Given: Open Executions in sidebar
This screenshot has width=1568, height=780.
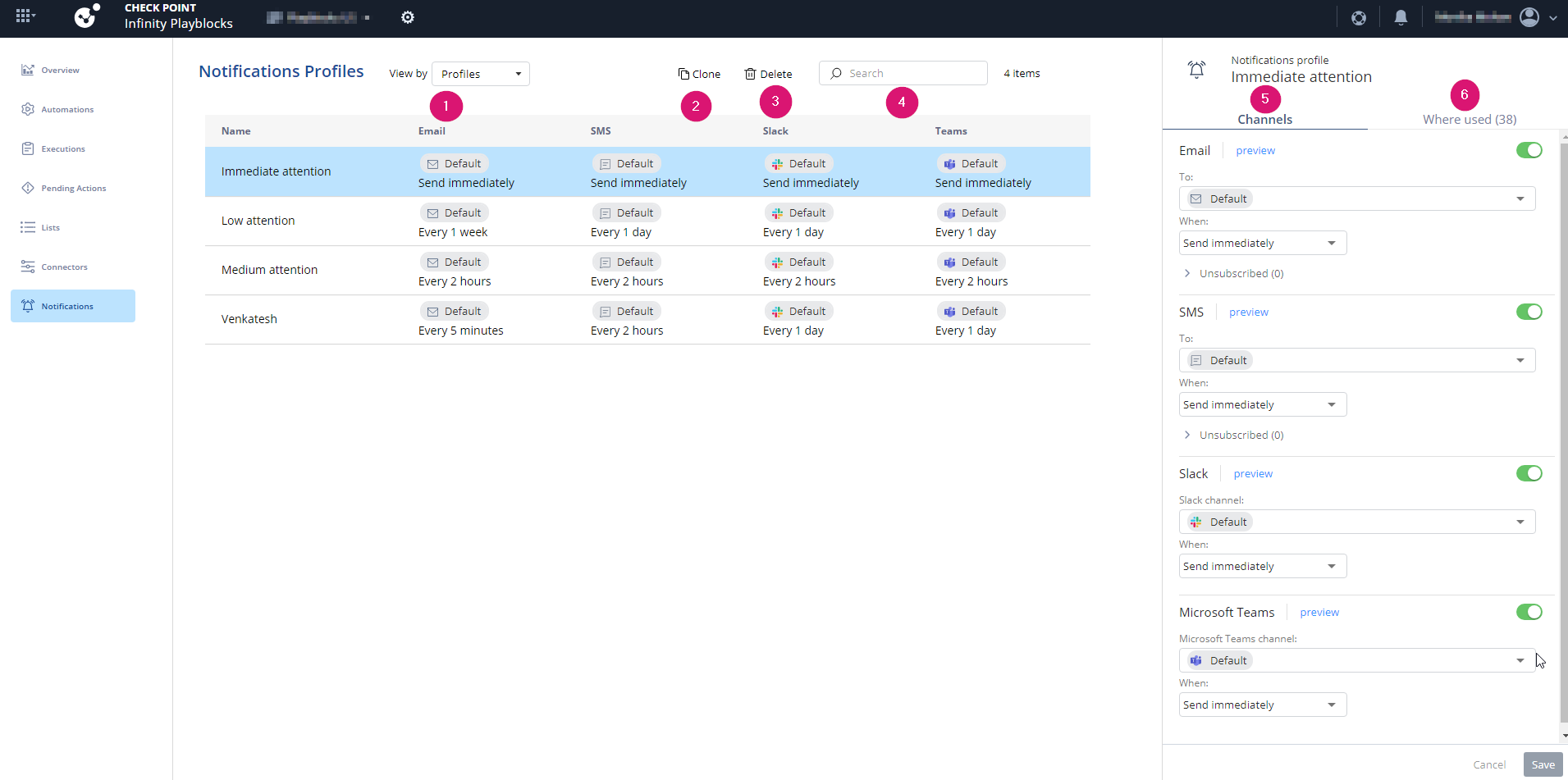Looking at the screenshot, I should tap(63, 148).
